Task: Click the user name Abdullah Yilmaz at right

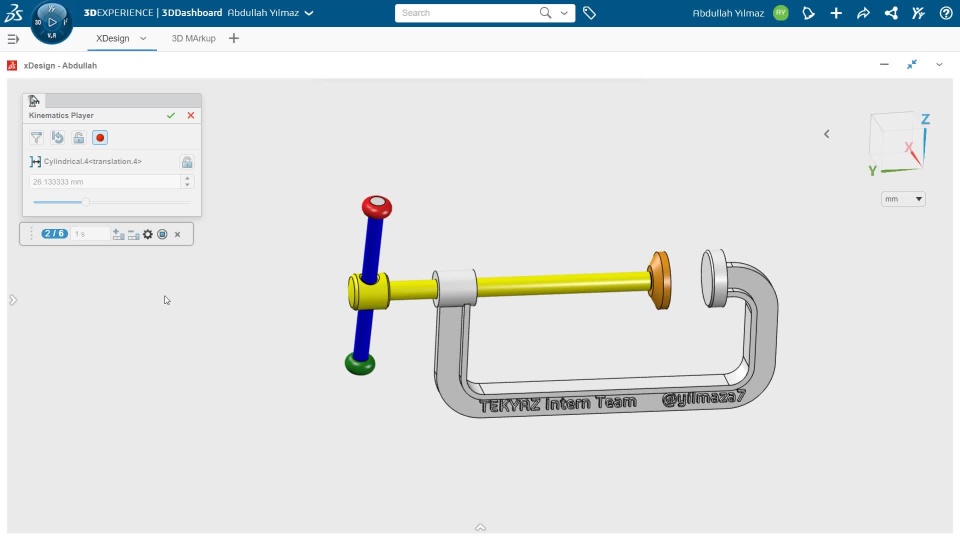Action: pyautogui.click(x=728, y=13)
